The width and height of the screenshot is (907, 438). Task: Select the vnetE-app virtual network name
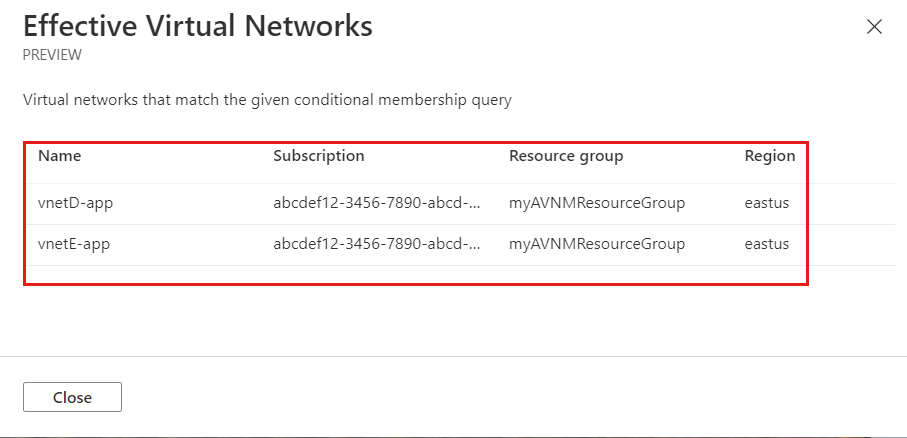tap(73, 244)
